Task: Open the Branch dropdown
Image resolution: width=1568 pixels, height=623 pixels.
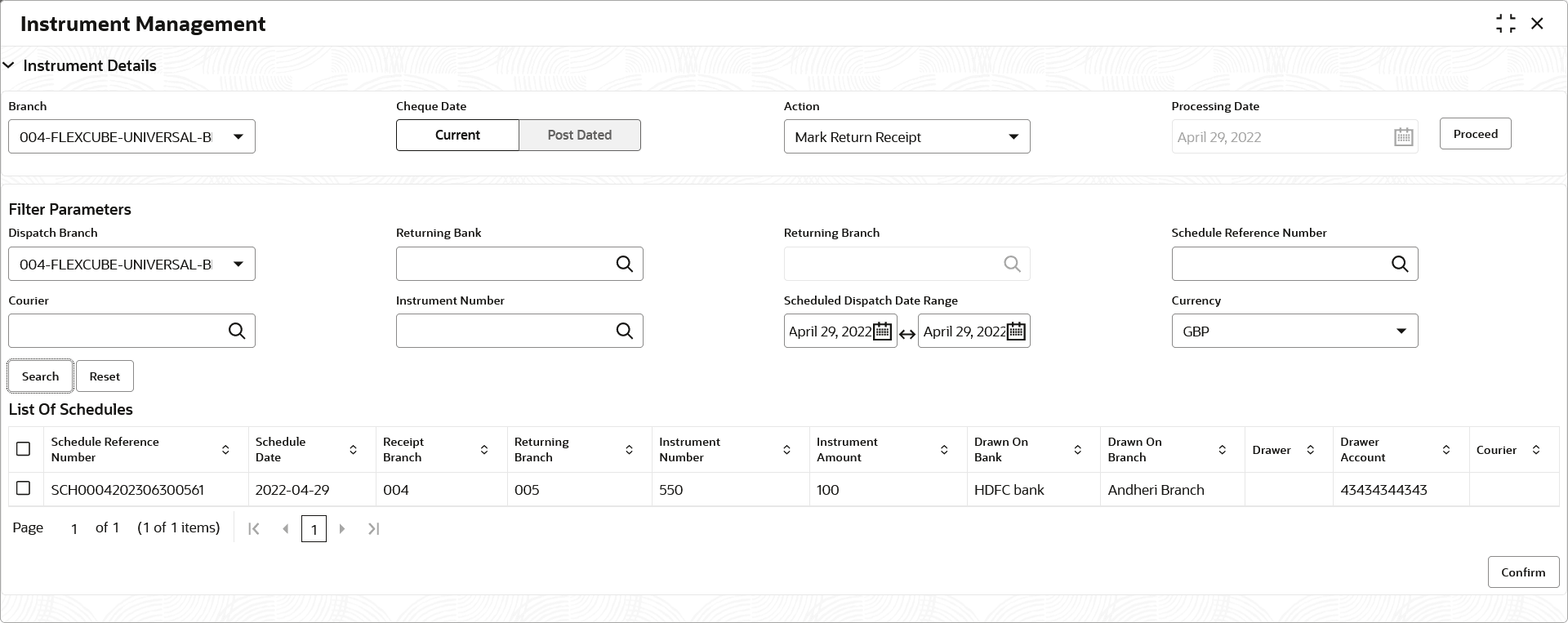Action: pos(238,137)
